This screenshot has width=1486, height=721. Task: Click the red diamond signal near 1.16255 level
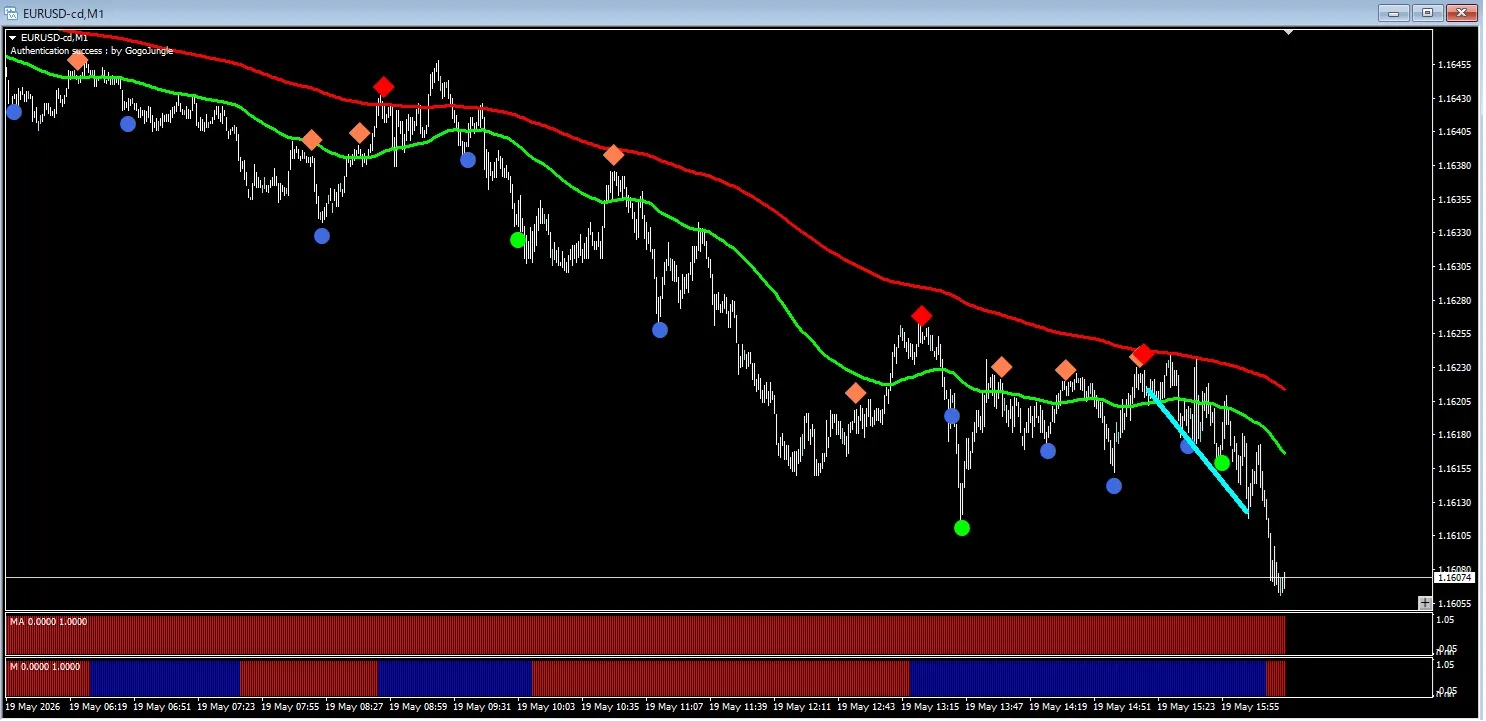pyautogui.click(x=921, y=316)
